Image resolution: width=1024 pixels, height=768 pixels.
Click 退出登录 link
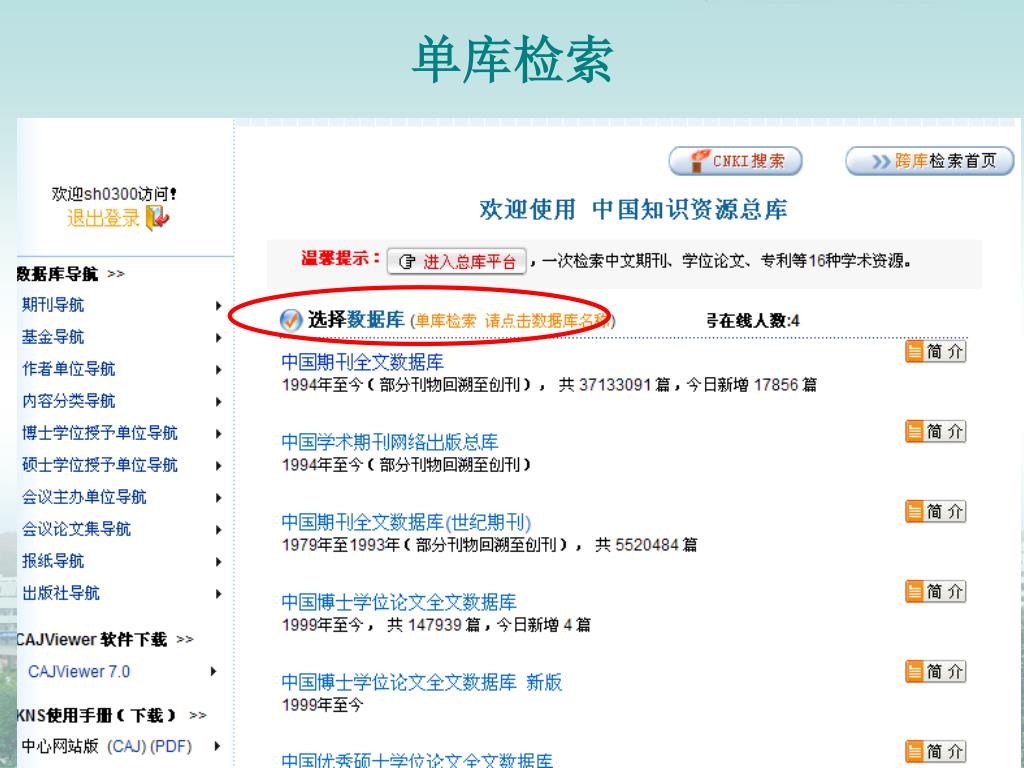click(103, 218)
